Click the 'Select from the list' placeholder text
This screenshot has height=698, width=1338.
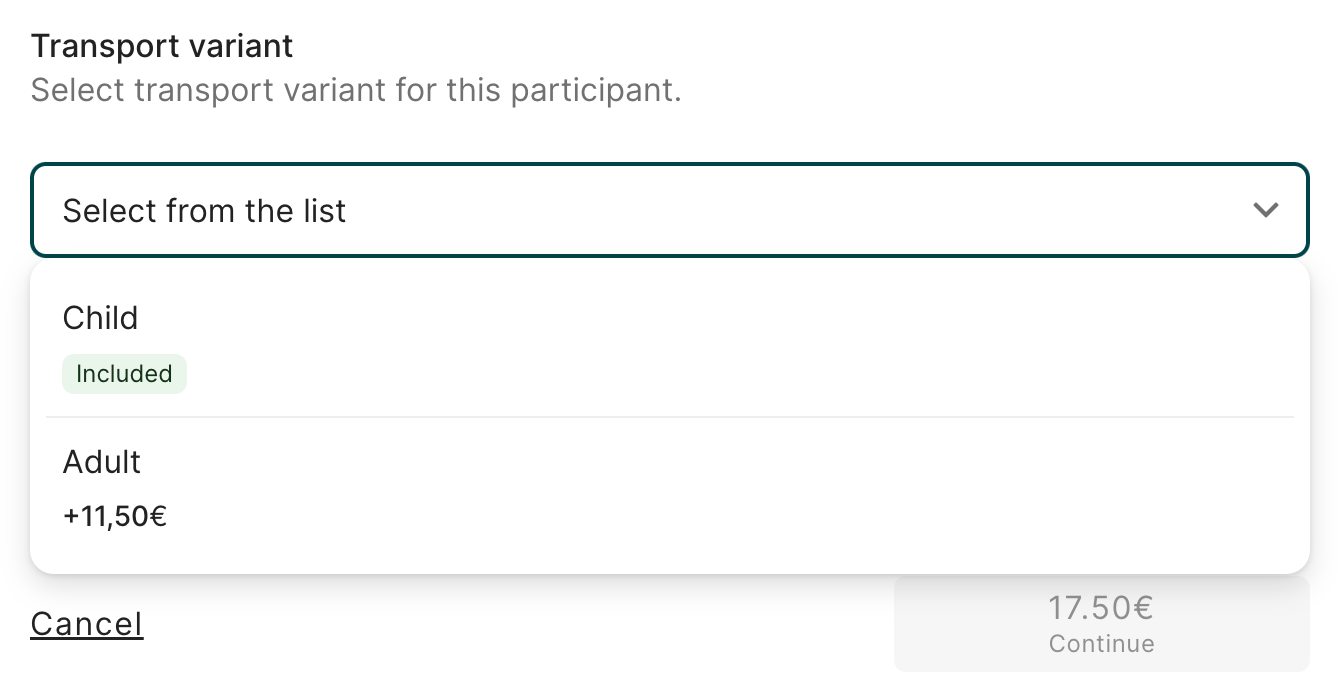coord(204,211)
